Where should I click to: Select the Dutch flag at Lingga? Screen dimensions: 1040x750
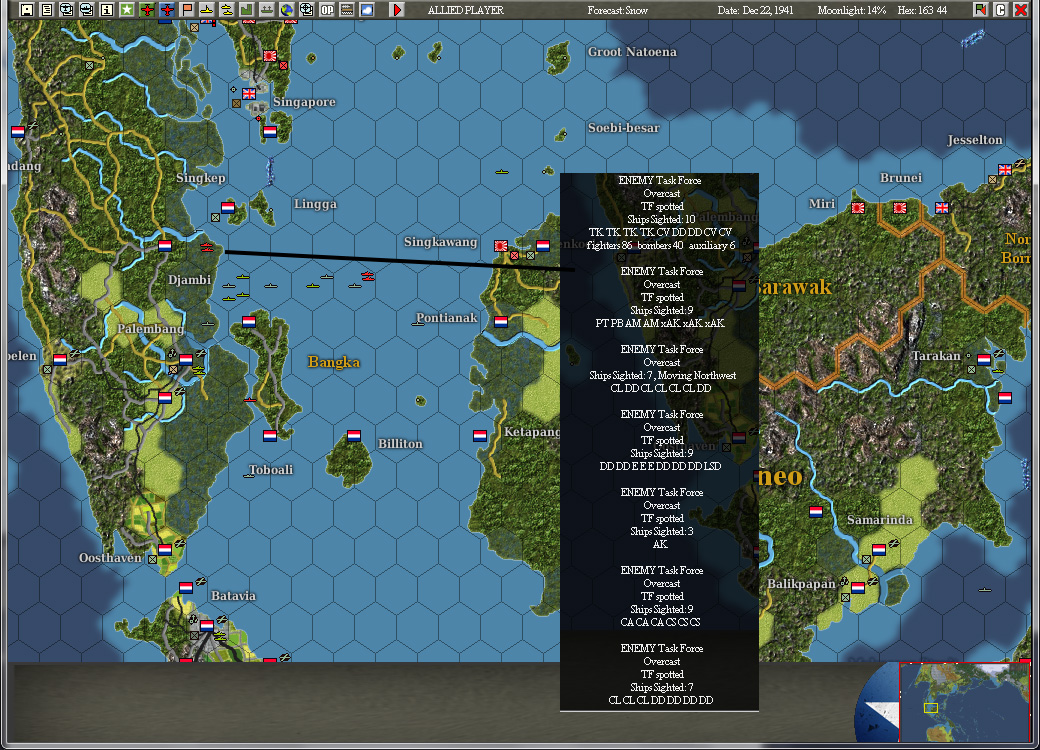point(228,208)
